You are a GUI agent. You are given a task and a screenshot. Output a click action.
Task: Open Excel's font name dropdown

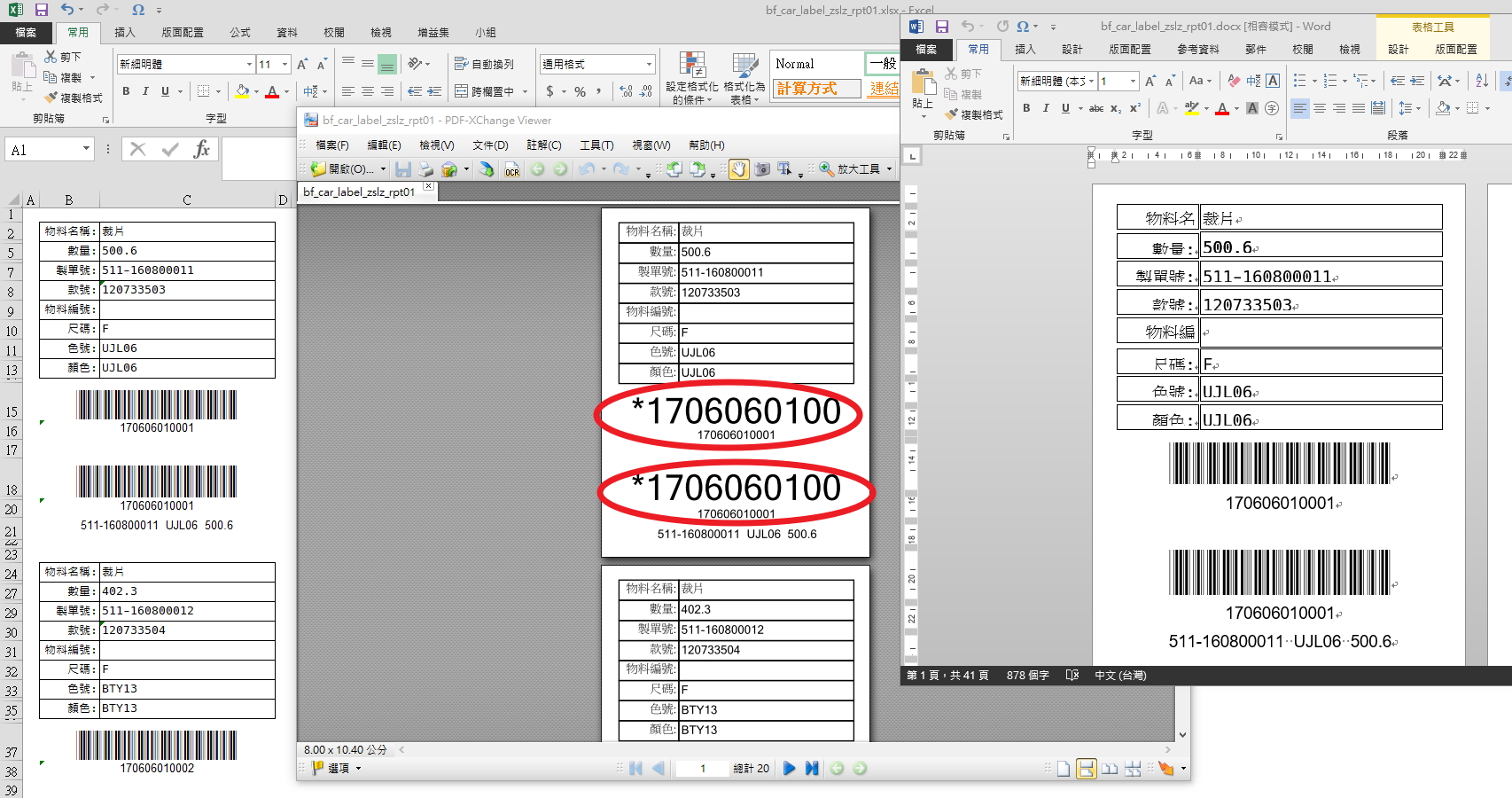(249, 64)
